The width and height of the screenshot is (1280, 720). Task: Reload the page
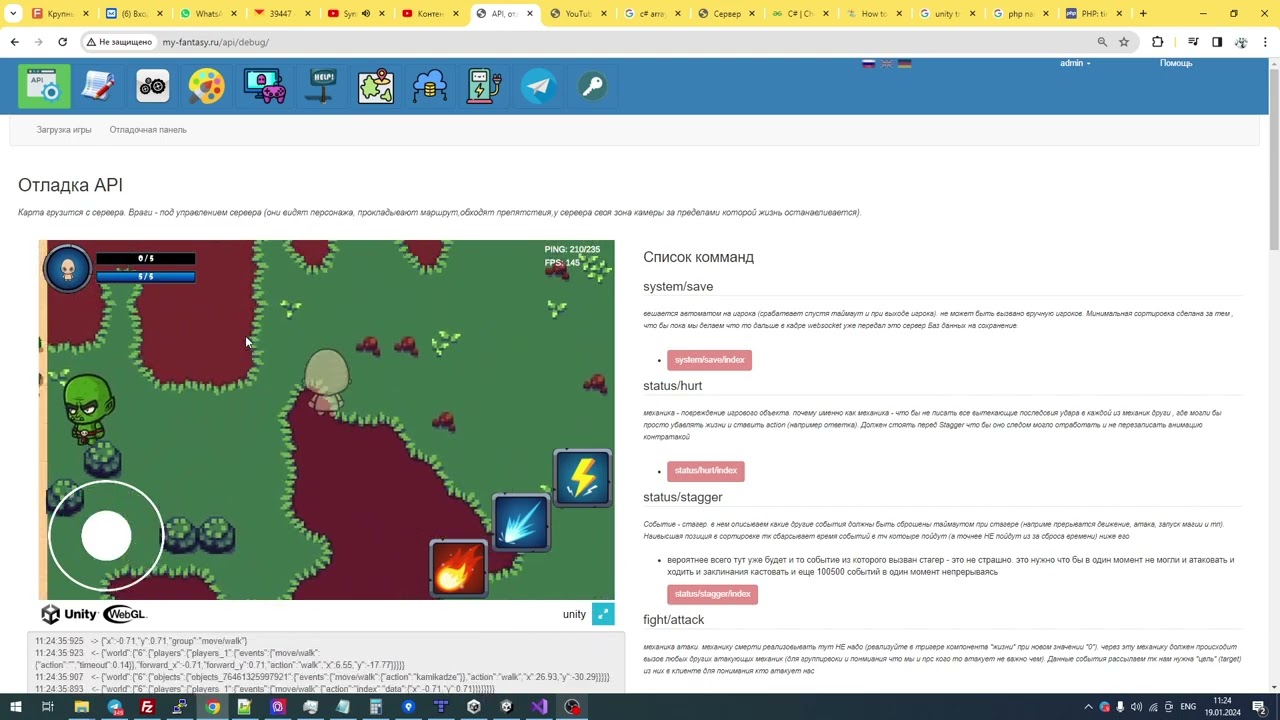[x=62, y=42]
